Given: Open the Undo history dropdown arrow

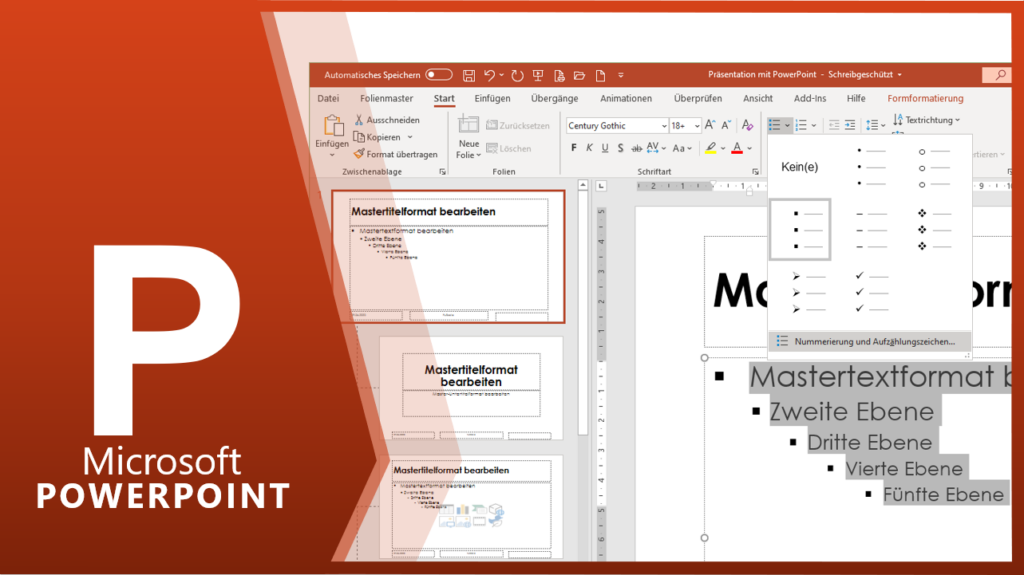Looking at the screenshot, I should (502, 76).
